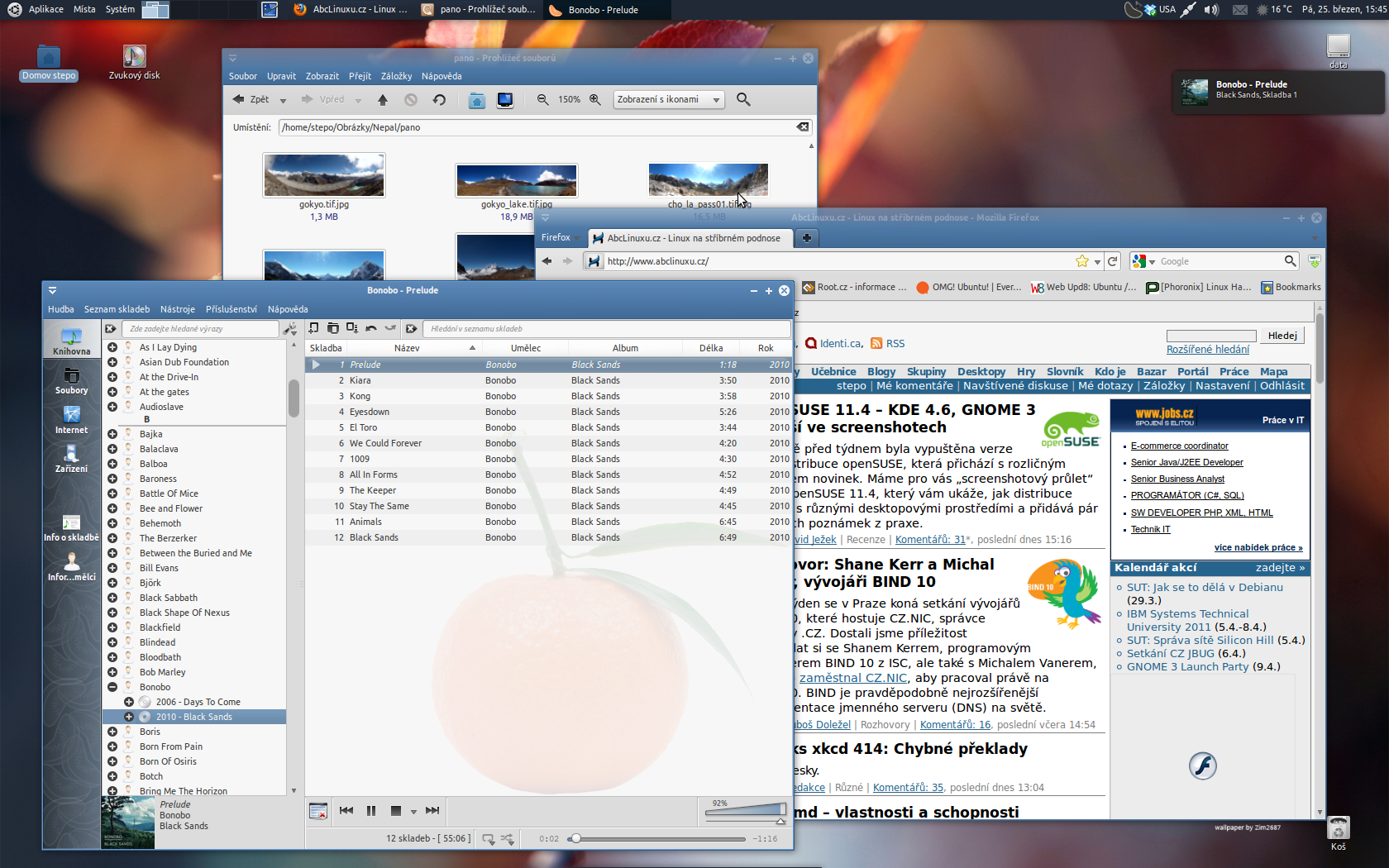Screen dimensions: 1389x868
Task: Select the gokyo.tif.jpg thumbnail
Action: 324,174
